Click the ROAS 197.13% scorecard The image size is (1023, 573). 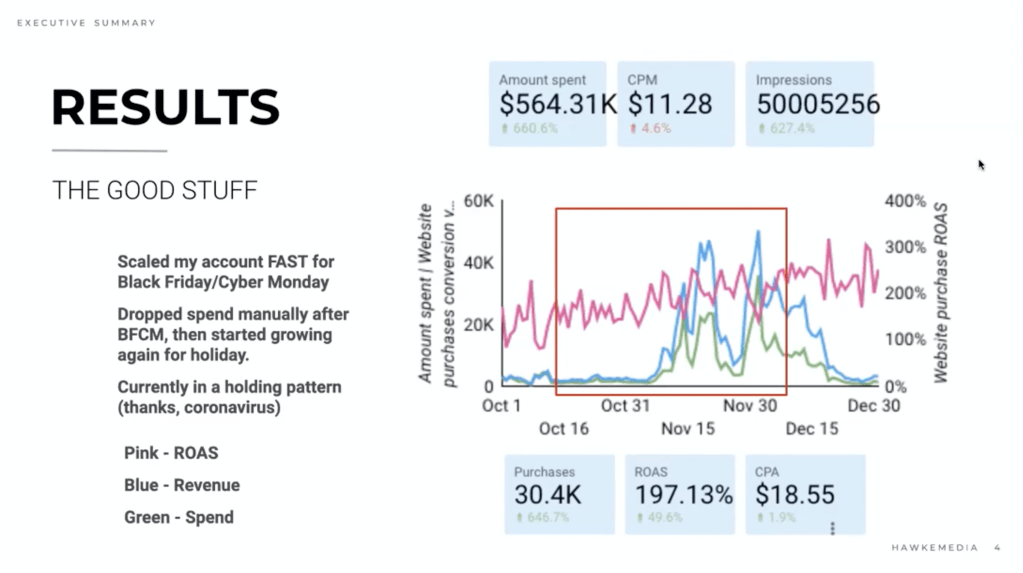[x=683, y=493]
